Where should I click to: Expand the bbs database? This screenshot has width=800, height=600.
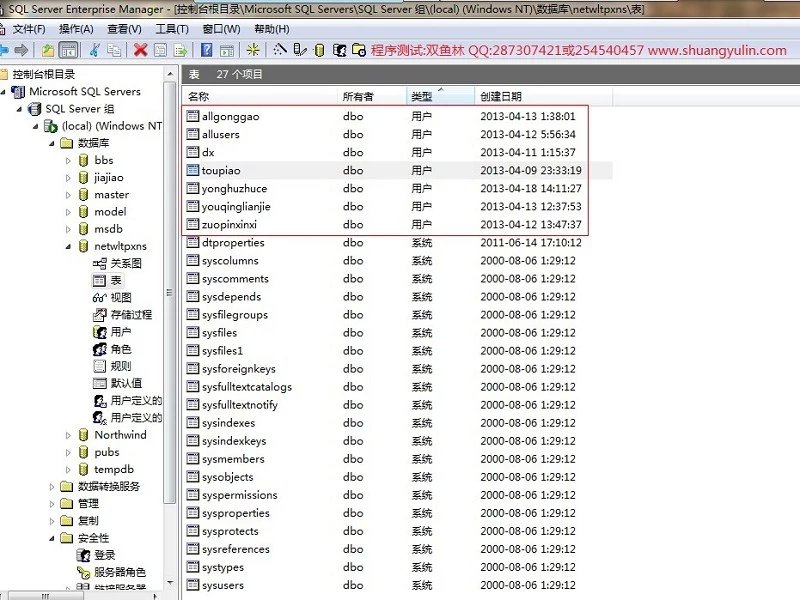pyautogui.click(x=68, y=161)
